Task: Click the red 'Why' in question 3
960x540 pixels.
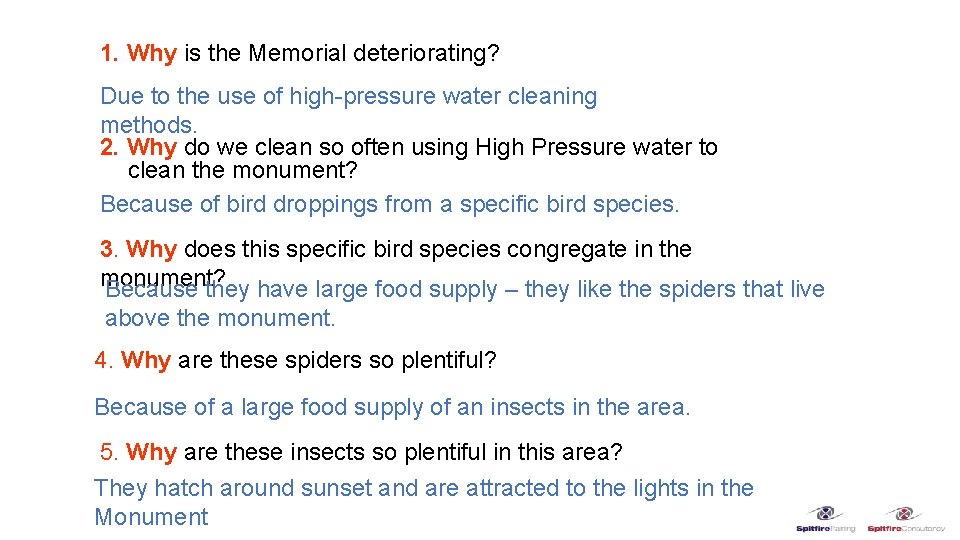Action: point(152,249)
